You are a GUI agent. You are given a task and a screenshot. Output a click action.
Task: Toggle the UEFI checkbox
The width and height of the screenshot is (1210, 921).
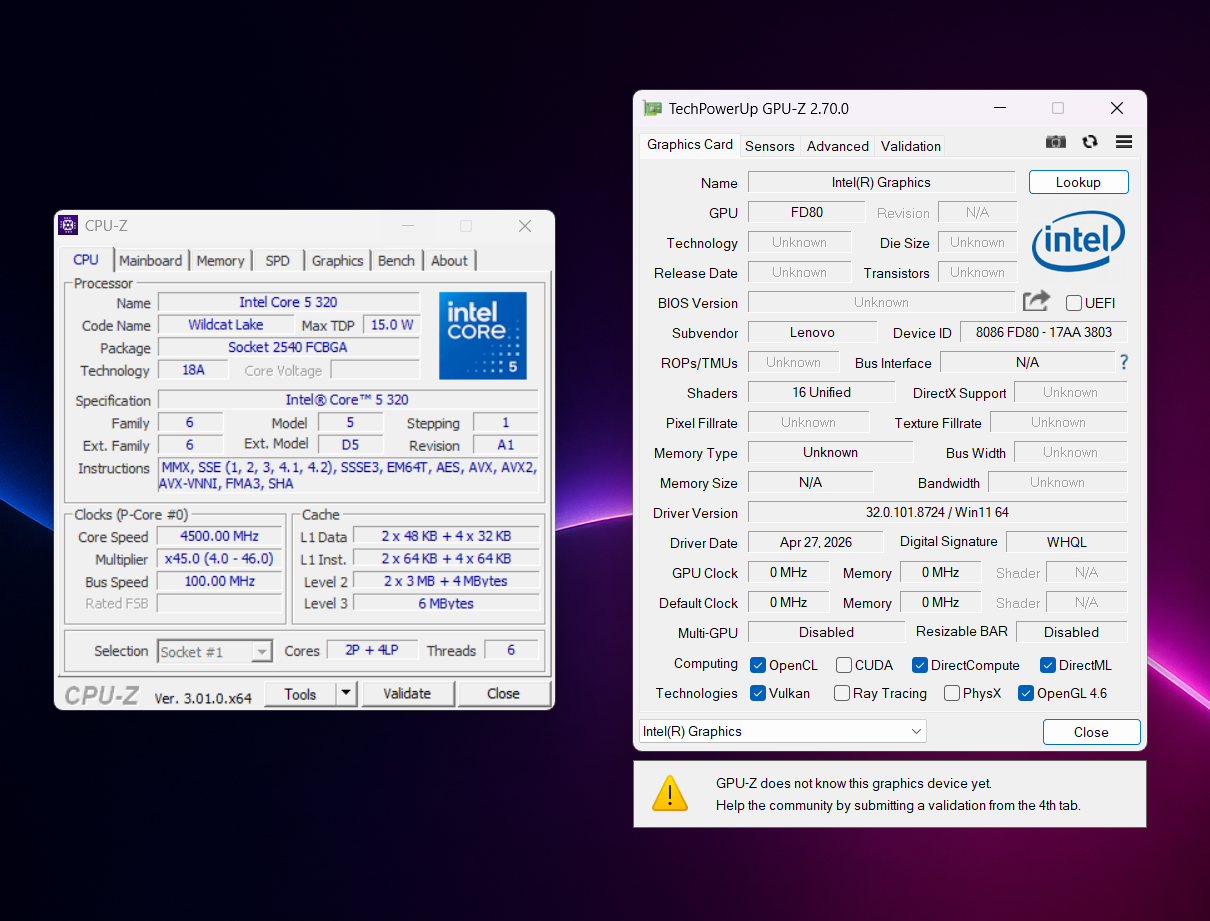coord(1074,303)
